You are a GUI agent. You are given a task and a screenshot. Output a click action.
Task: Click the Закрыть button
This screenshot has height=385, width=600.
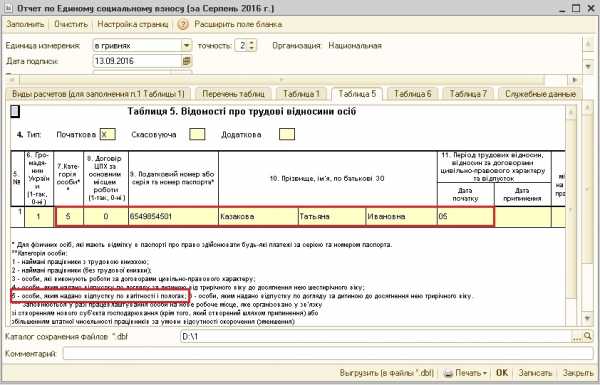click(577, 373)
